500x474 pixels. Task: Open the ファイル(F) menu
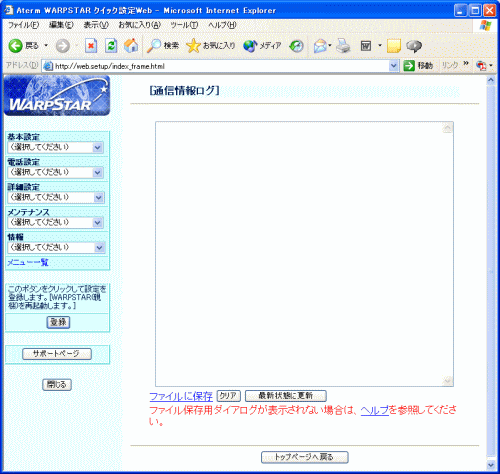tap(23, 25)
